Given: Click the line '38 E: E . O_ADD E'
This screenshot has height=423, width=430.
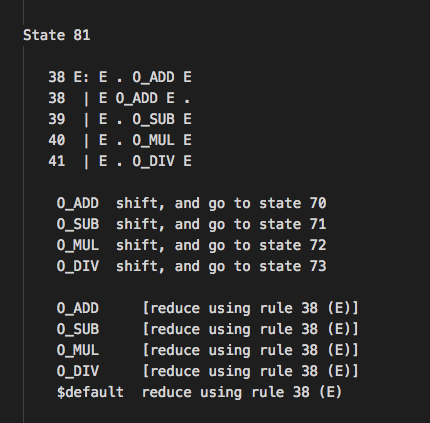Looking at the screenshot, I should point(120,77).
